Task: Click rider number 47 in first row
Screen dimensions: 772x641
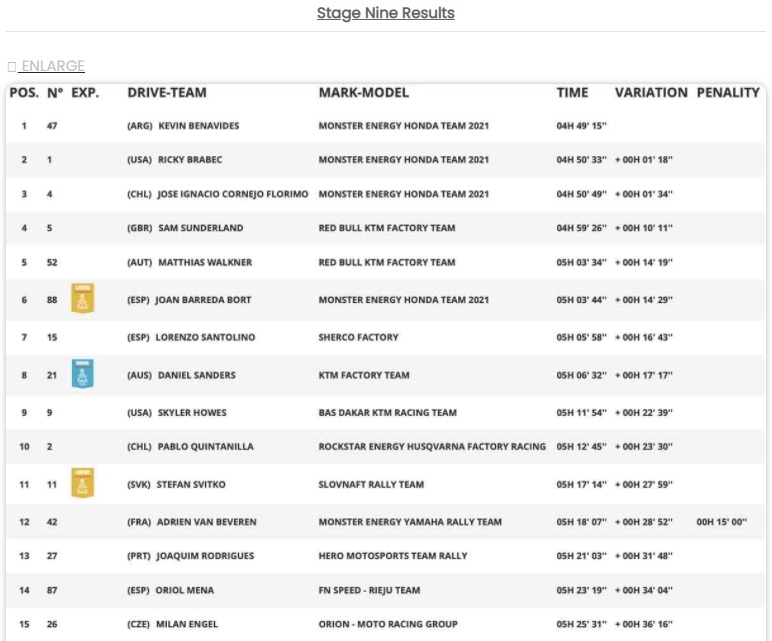Action: [x=52, y=126]
